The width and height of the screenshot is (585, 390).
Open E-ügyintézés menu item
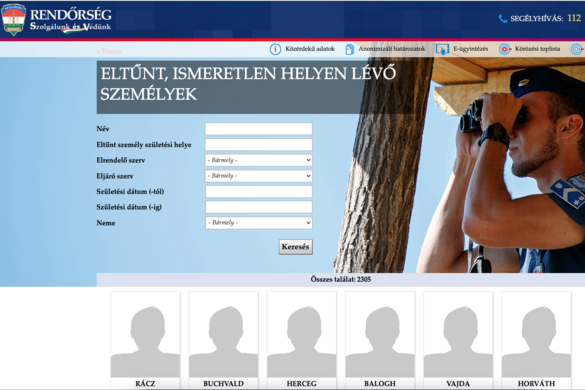470,49
